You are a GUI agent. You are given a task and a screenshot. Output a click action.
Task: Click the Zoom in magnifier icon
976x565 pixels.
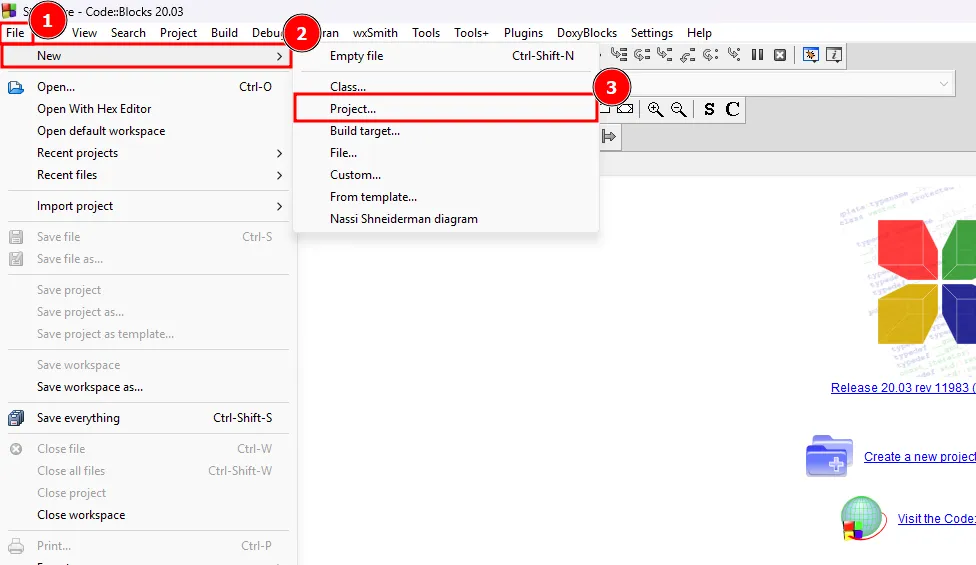click(x=656, y=109)
